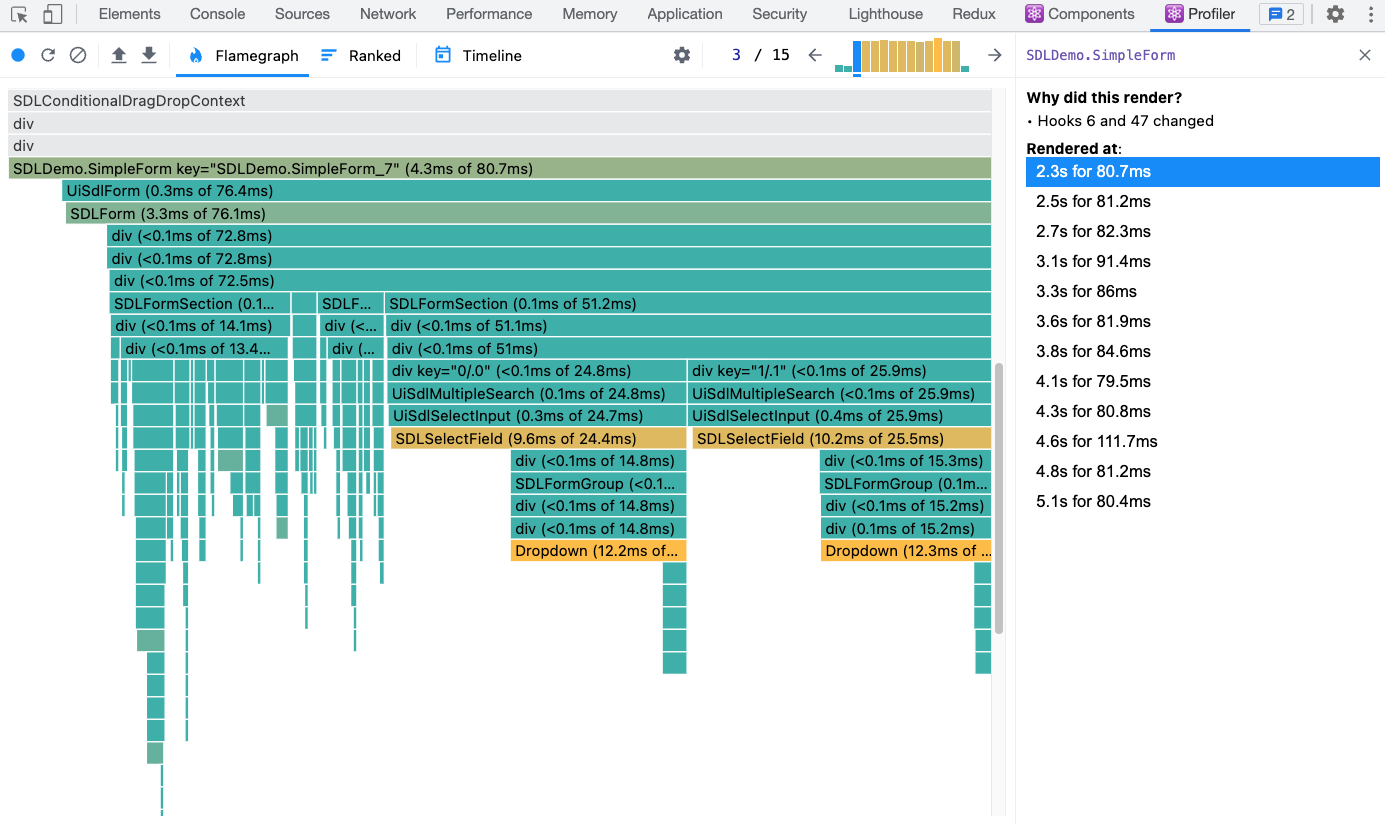
Task: Close the SDLDemo.SimpleForm details pane
Action: (x=1365, y=55)
